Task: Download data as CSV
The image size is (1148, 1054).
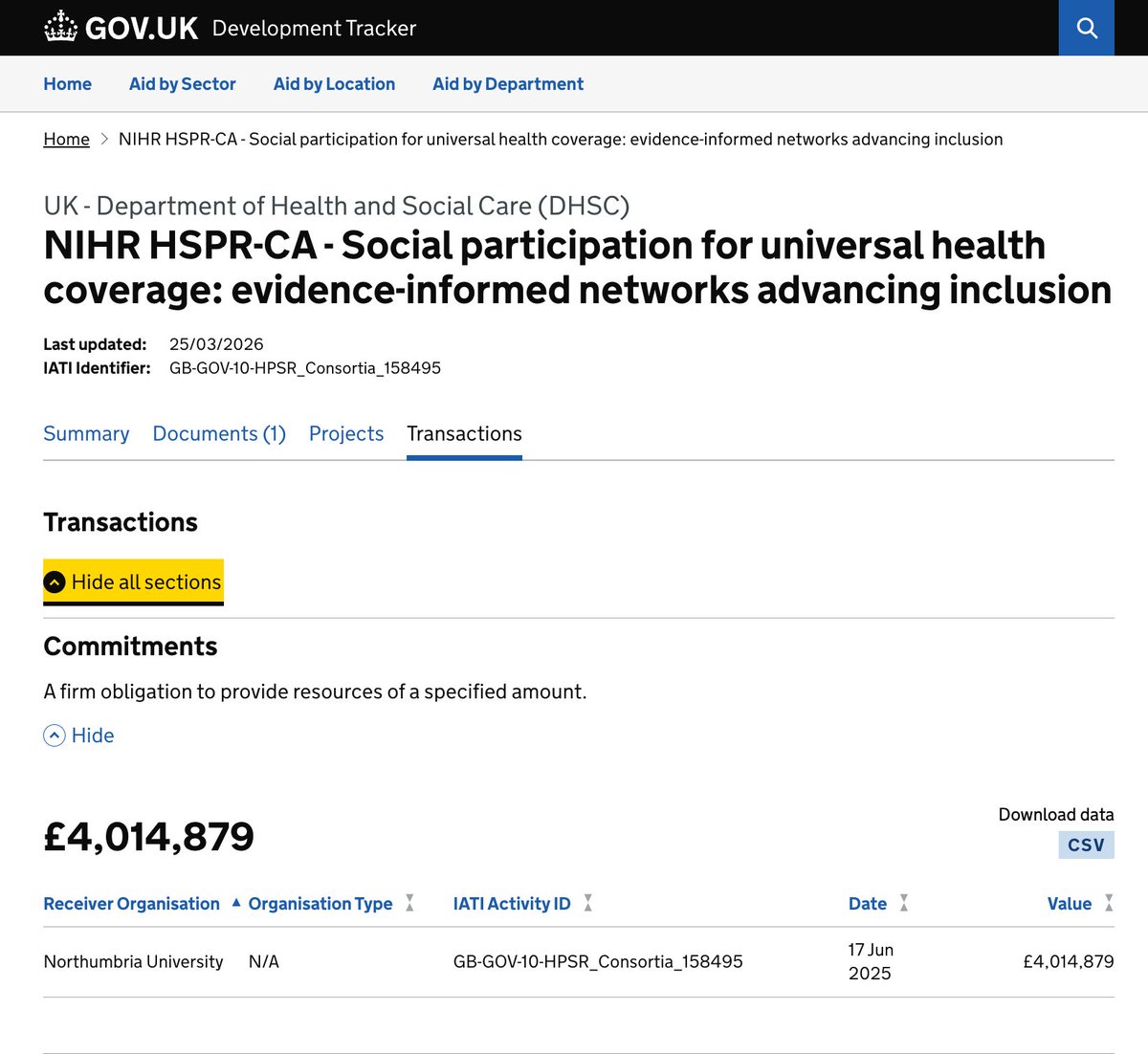Action: [1086, 845]
